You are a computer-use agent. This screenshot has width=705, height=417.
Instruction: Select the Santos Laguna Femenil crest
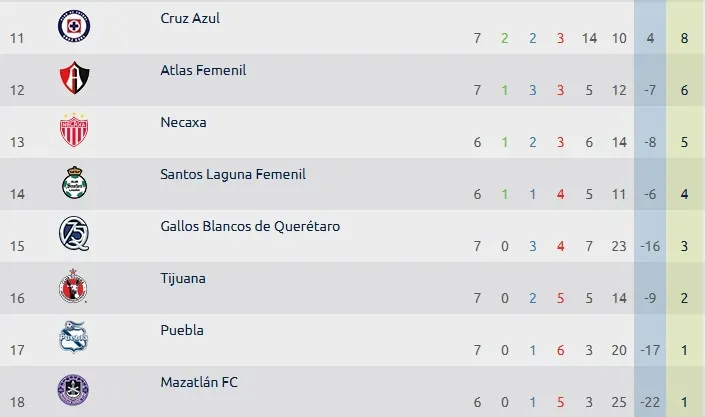74,182
